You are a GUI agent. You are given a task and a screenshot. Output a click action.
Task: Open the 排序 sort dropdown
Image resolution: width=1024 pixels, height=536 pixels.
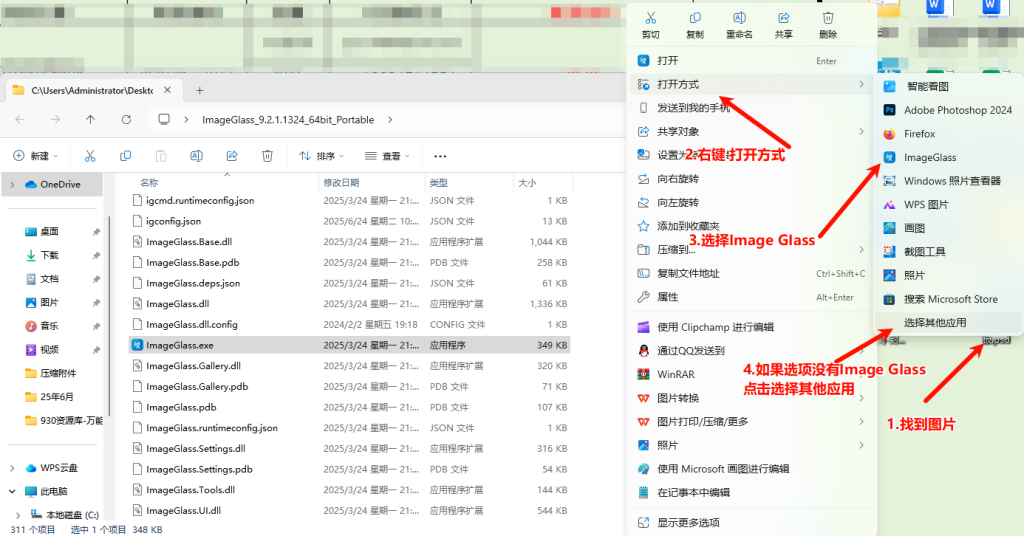coord(319,156)
